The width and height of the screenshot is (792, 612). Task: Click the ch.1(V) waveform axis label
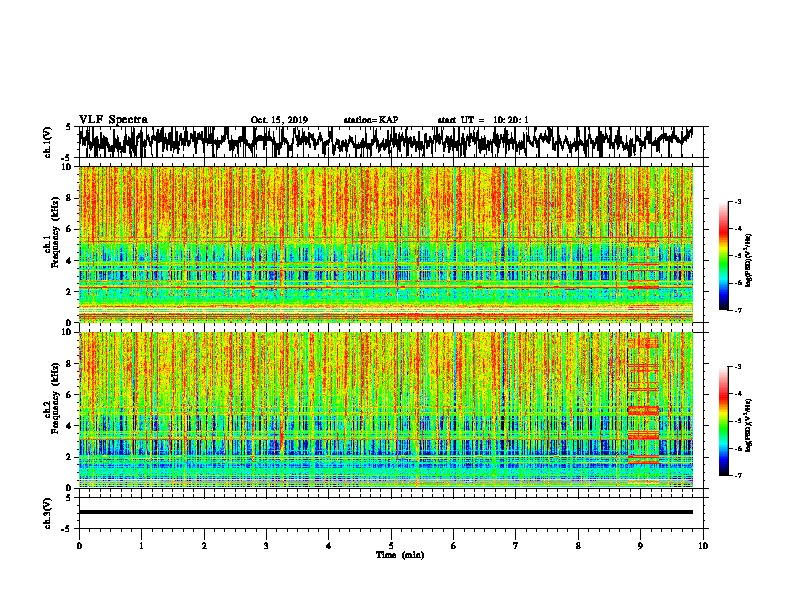(x=47, y=142)
